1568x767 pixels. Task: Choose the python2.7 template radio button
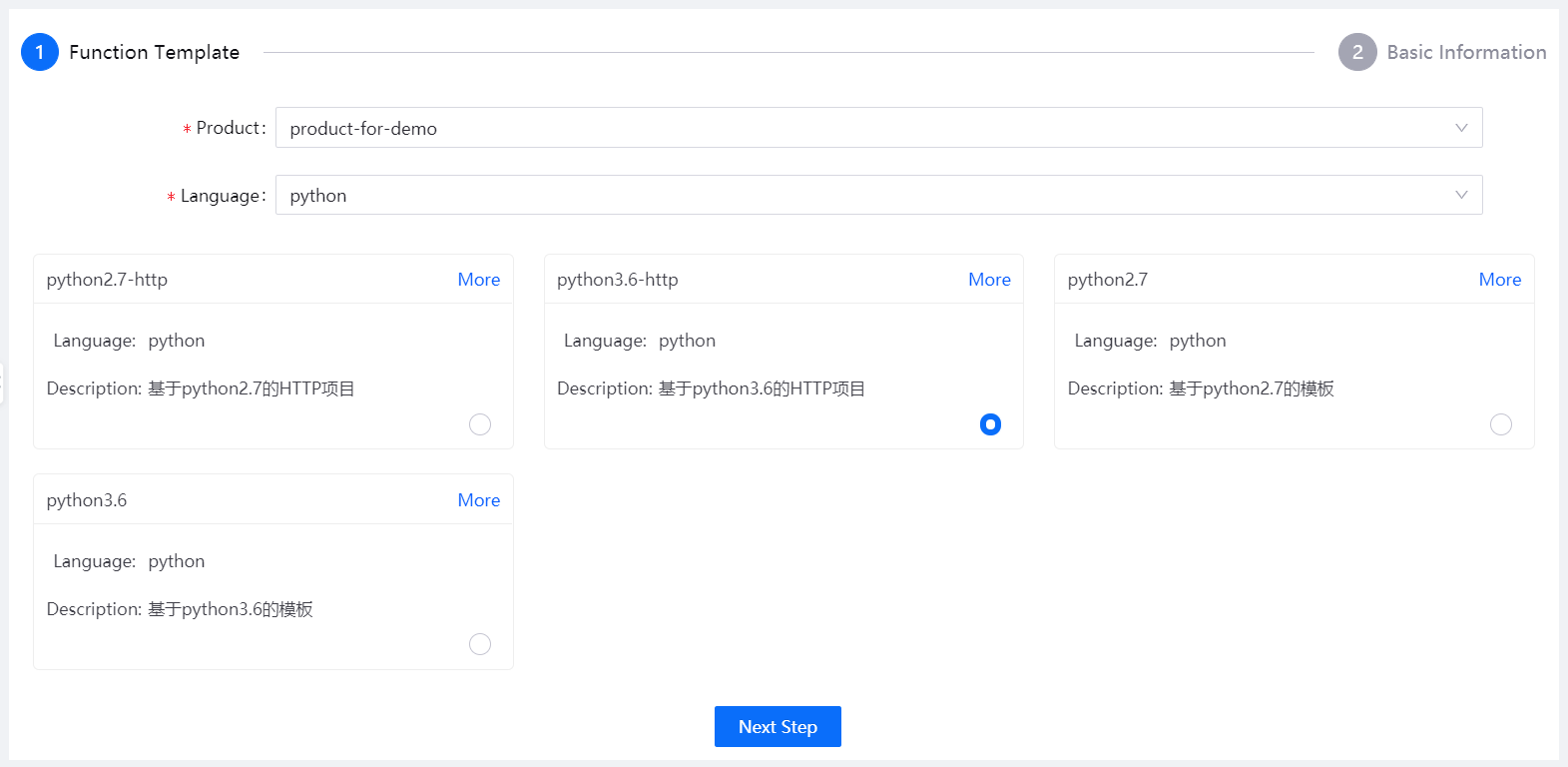(1500, 424)
